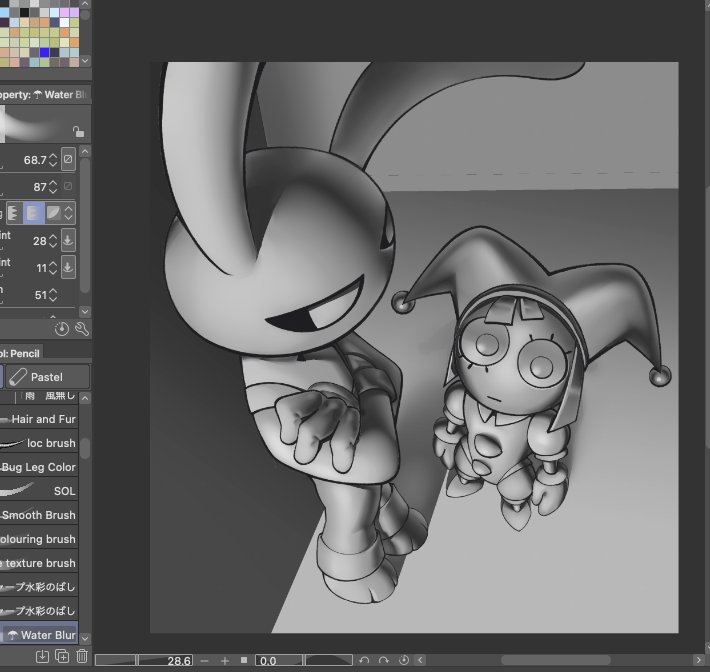Click the Tool property panel title
The image size is (710, 672).
coord(45,95)
